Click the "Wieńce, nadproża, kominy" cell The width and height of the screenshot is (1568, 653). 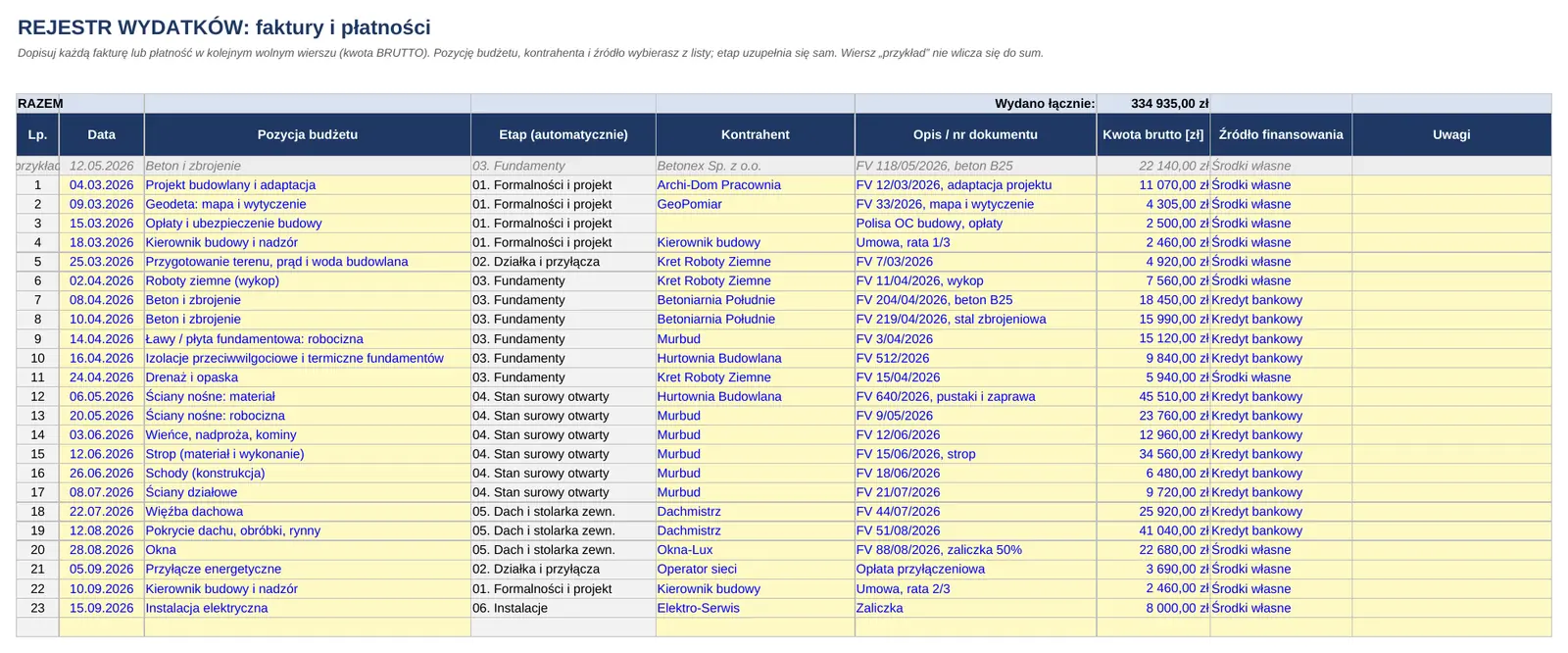(x=308, y=434)
